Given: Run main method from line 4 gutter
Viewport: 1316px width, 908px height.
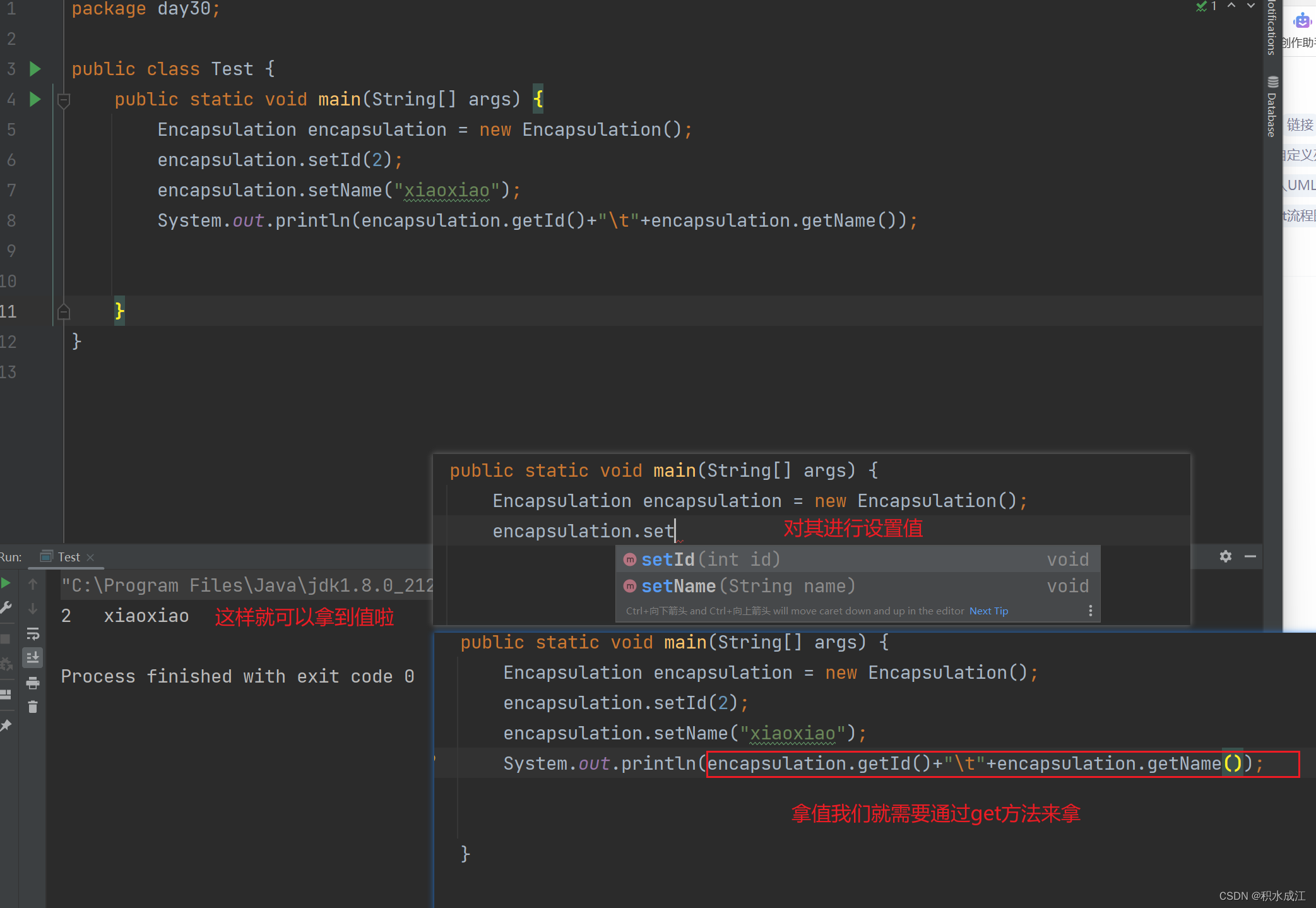Looking at the screenshot, I should [x=35, y=99].
